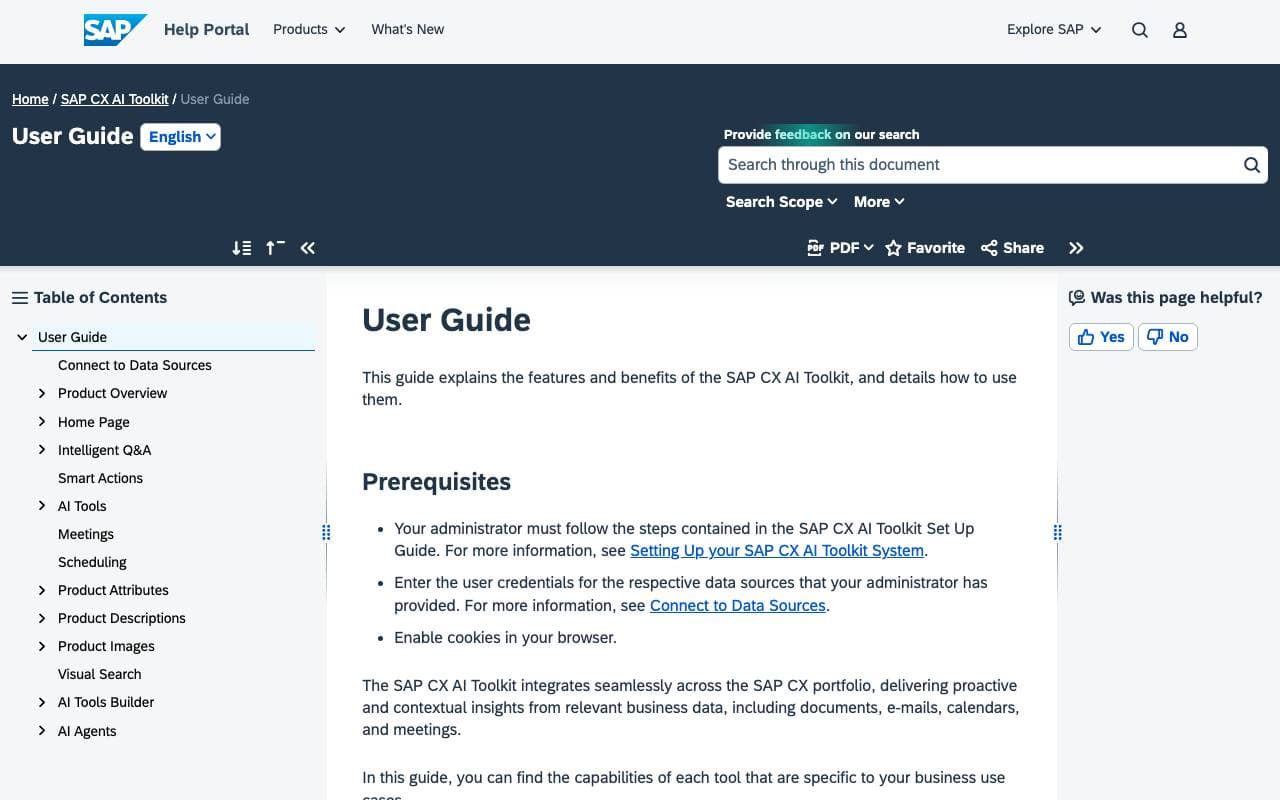Viewport: 1280px width, 800px height.
Task: Select Product Descriptions in contents
Action: pyautogui.click(x=122, y=618)
